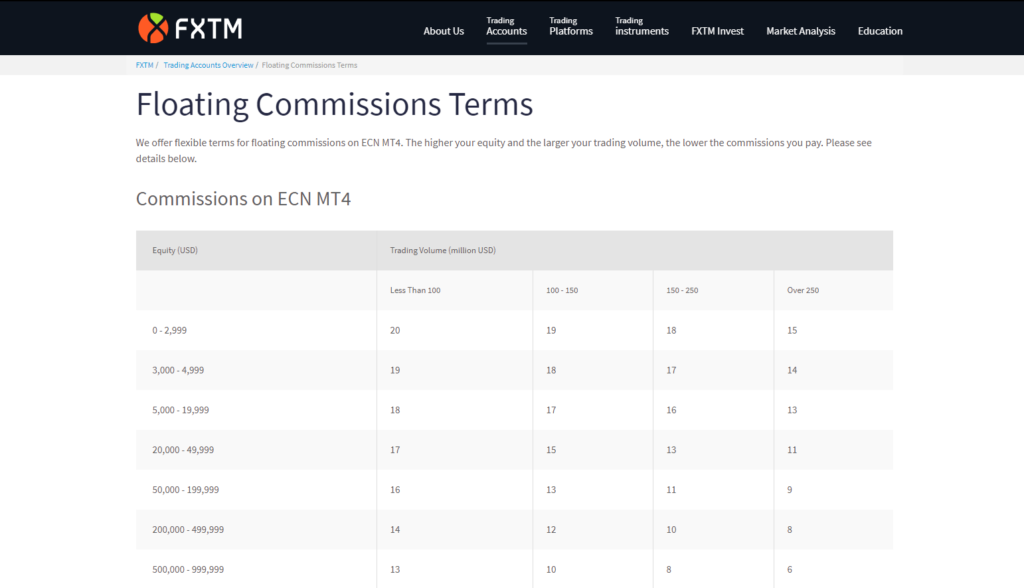Navigate to FXTM Invest
This screenshot has height=588, width=1024.
717,31
